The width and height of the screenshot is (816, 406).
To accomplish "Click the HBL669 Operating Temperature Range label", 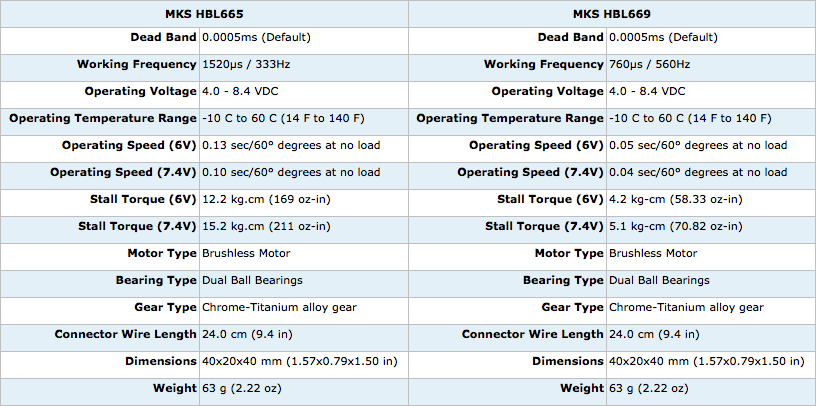I will click(x=510, y=119).
